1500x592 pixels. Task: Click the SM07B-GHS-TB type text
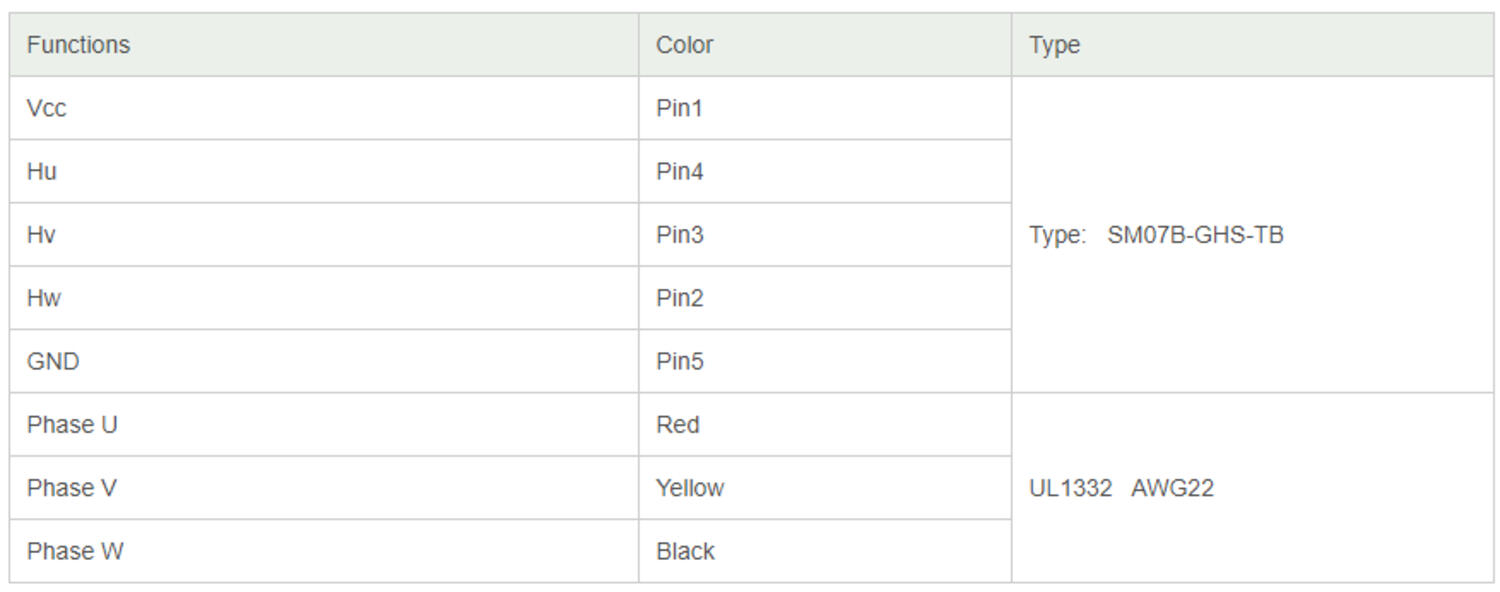coord(1194,235)
